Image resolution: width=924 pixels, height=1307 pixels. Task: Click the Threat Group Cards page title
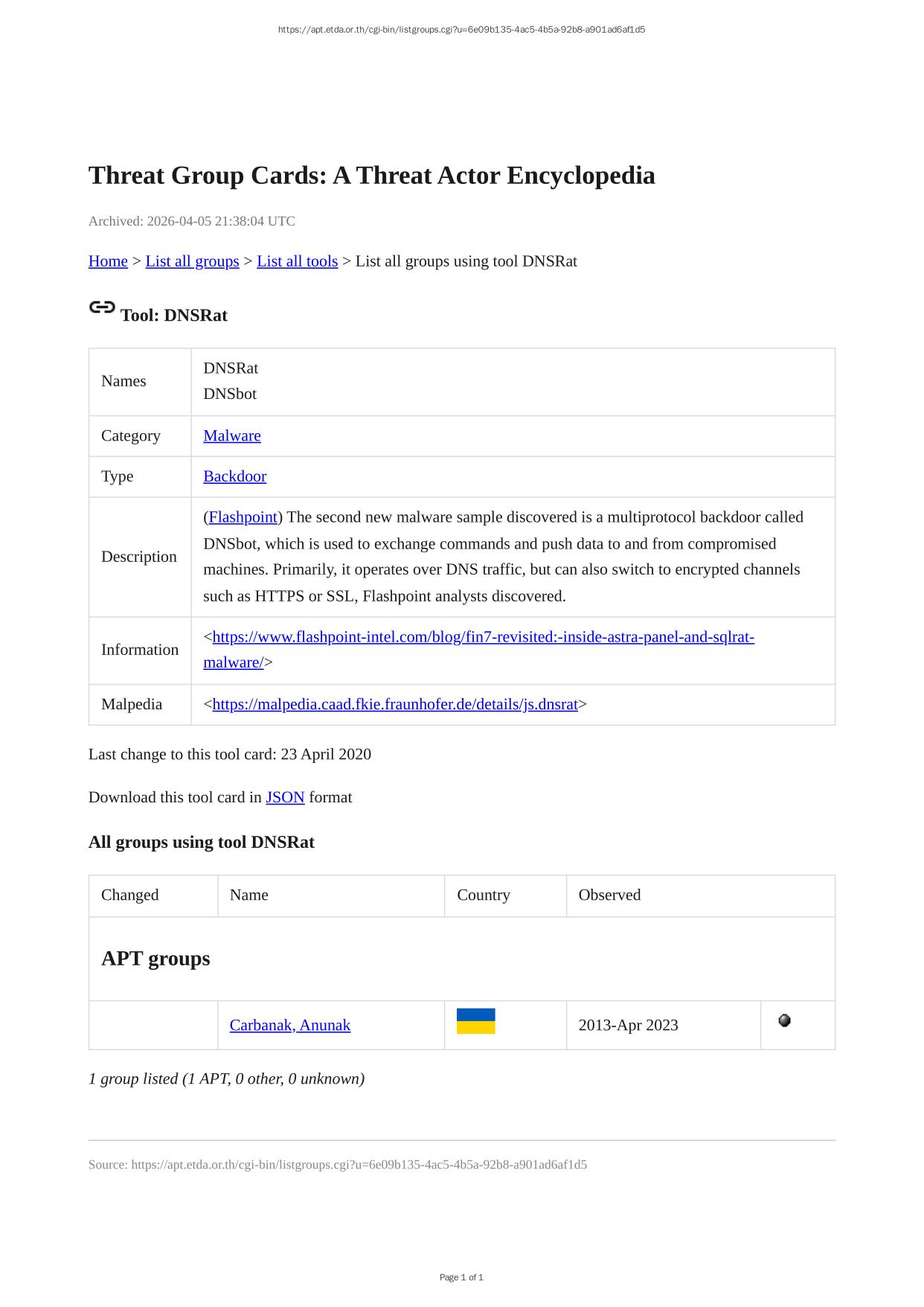point(371,176)
